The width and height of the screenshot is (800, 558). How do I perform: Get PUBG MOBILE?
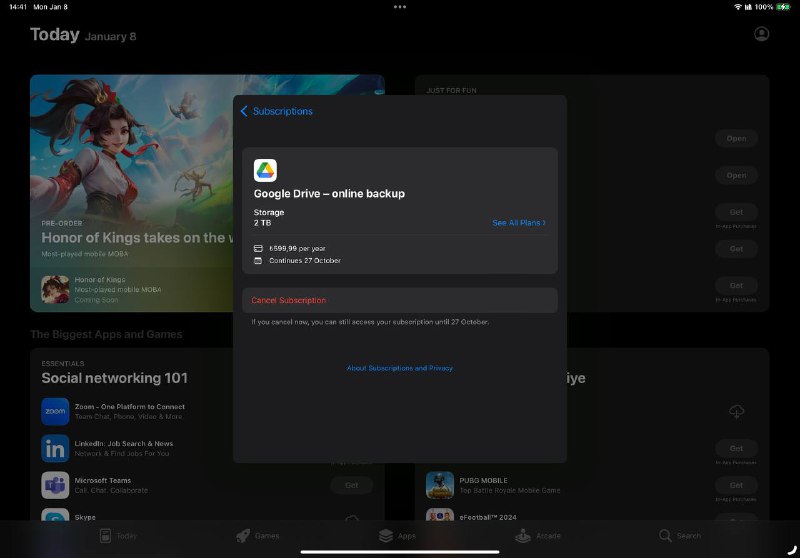736,485
